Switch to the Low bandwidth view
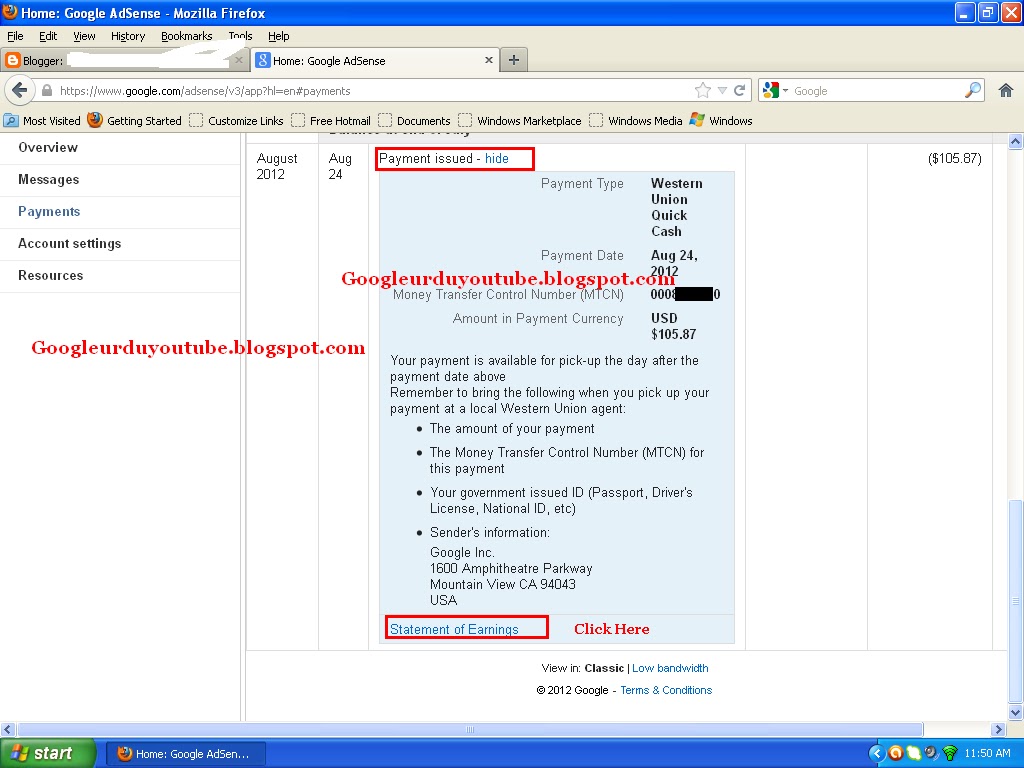Image resolution: width=1024 pixels, height=768 pixels. (x=670, y=668)
